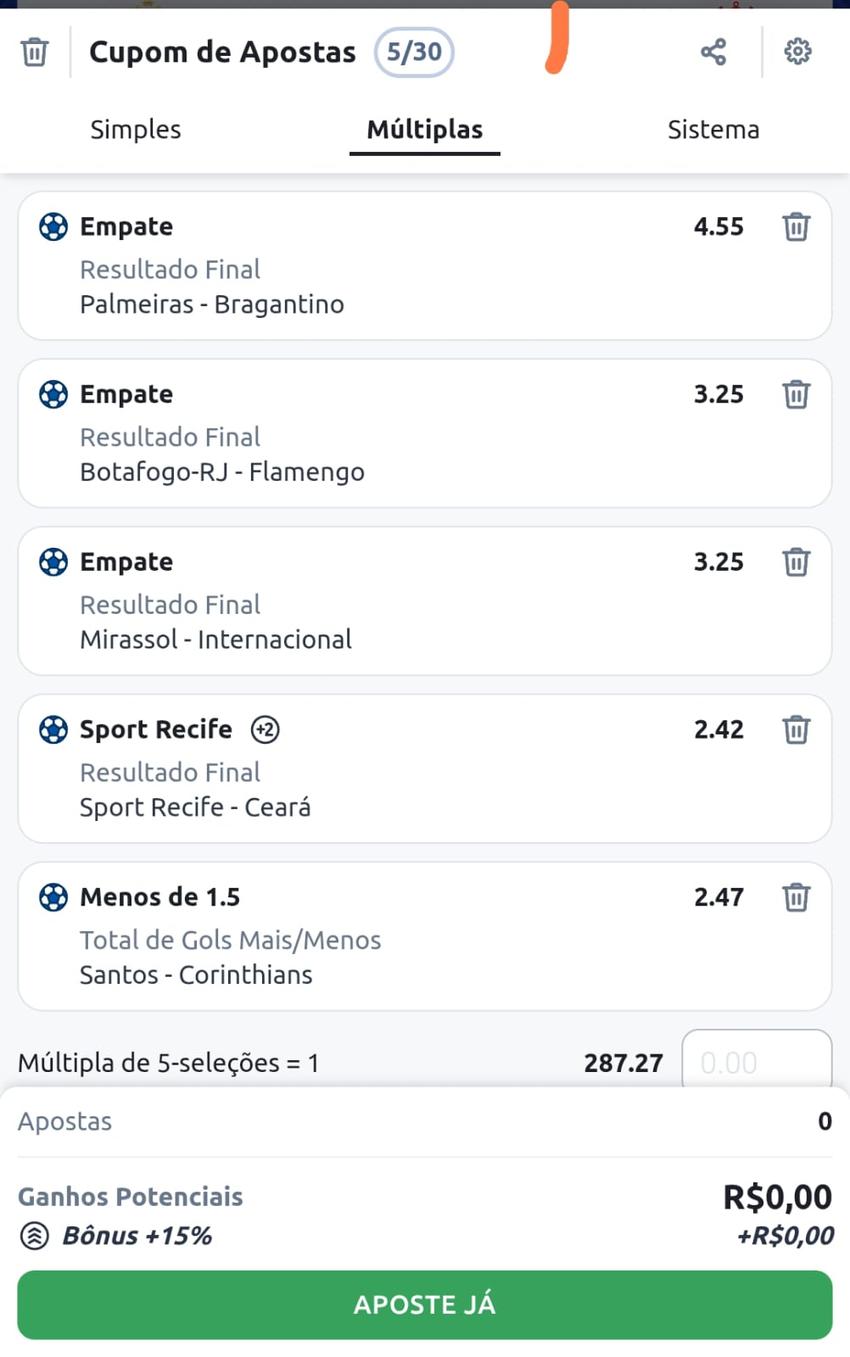
Task: Delete the Sport Recife - Ceará bet
Action: (x=796, y=729)
